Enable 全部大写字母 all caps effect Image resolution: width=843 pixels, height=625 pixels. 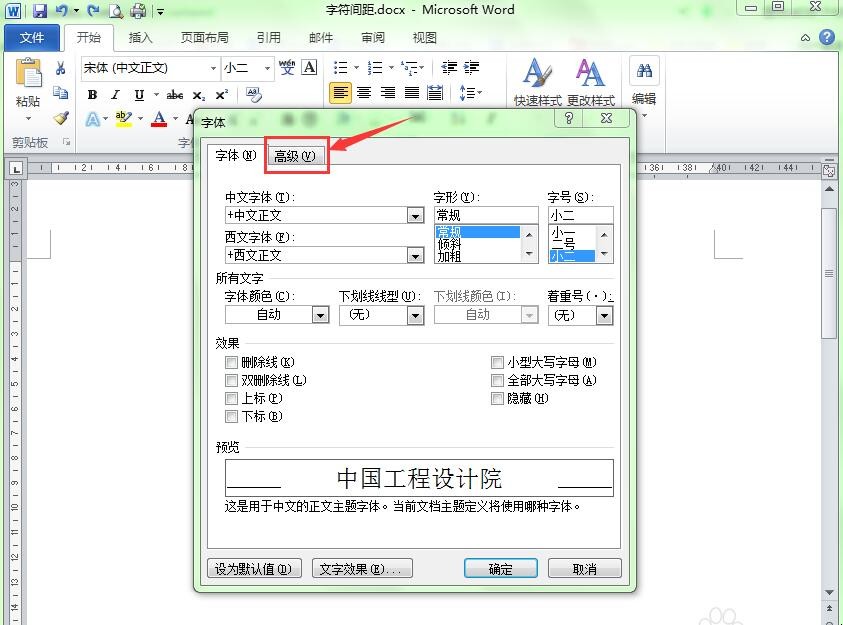tap(497, 380)
